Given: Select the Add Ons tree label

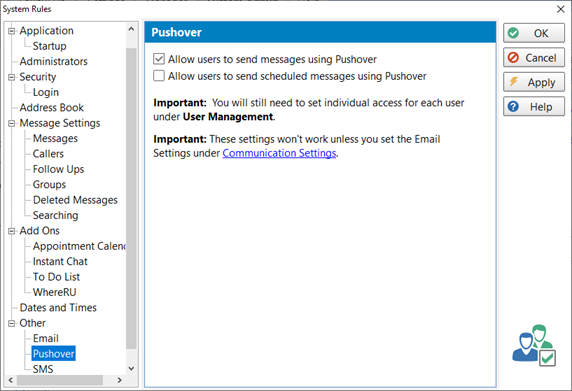Looking at the screenshot, I should [x=39, y=231].
